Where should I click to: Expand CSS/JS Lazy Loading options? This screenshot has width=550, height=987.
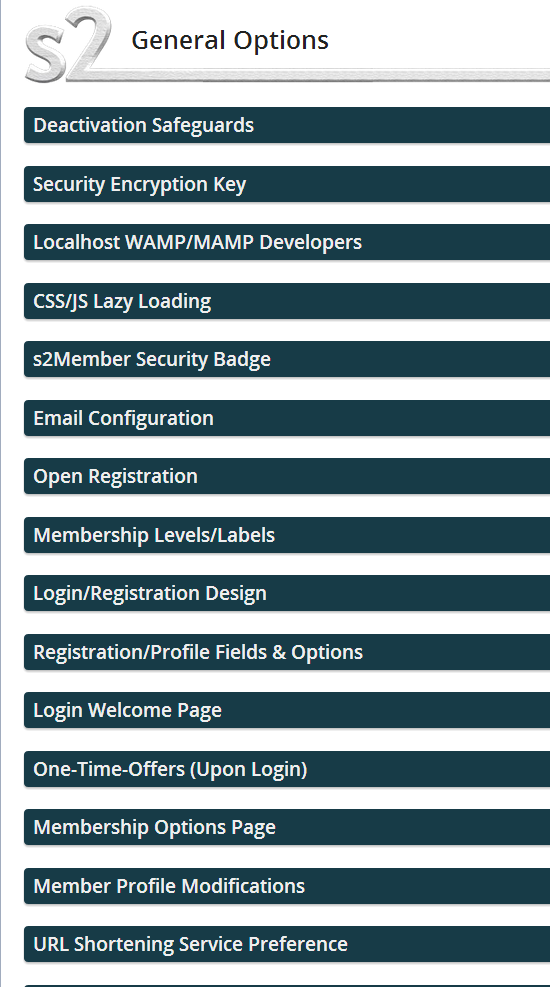coord(287,301)
